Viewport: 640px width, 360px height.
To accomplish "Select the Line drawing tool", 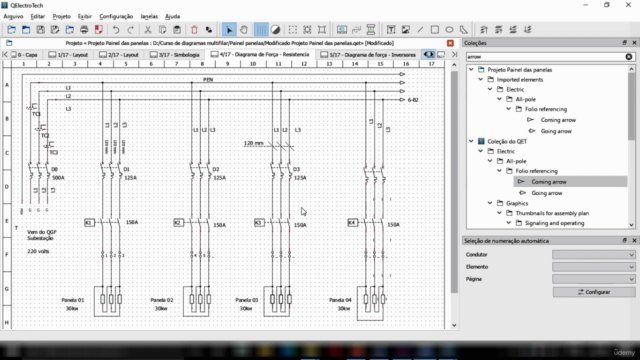I will click(420, 29).
